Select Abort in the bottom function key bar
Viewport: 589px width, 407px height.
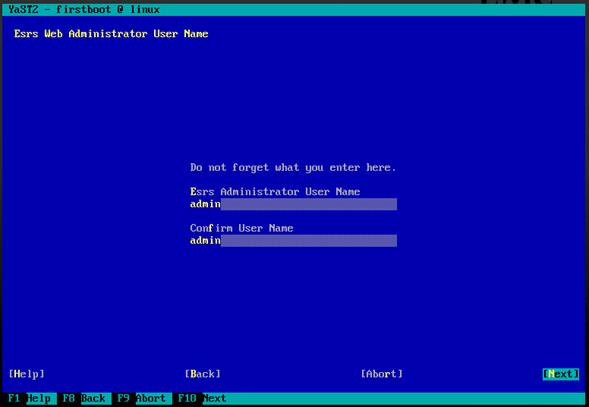[151, 398]
